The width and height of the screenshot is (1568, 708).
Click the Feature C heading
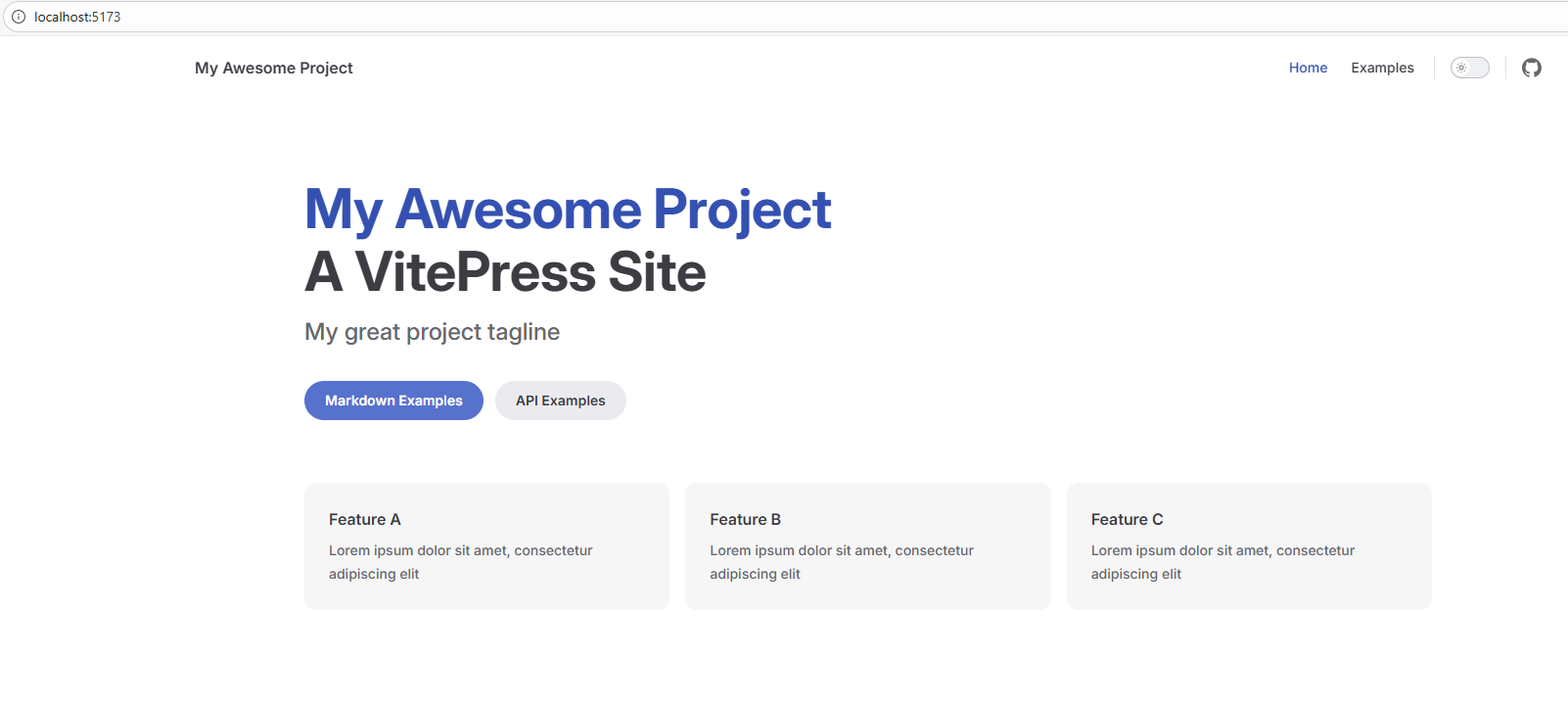tap(1127, 519)
